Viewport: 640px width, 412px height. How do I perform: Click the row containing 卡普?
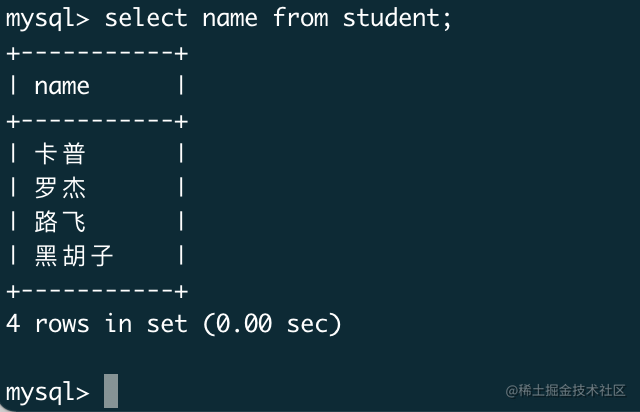[x=97, y=154]
